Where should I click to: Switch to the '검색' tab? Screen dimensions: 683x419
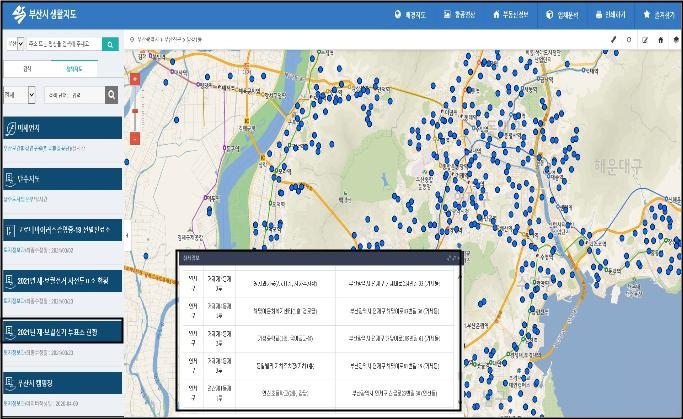tap(26, 69)
